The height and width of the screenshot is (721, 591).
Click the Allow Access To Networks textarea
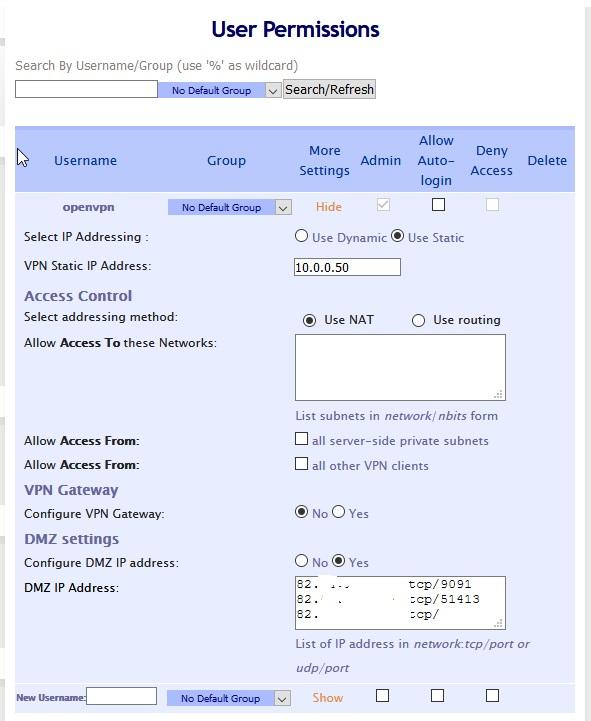click(400, 367)
